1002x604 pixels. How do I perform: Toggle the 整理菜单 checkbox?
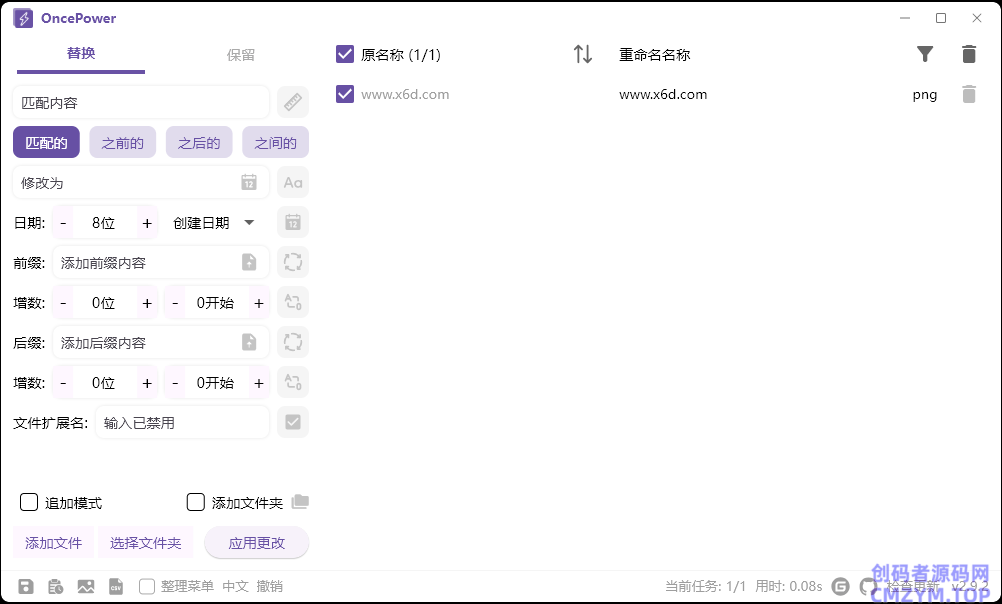(147, 587)
